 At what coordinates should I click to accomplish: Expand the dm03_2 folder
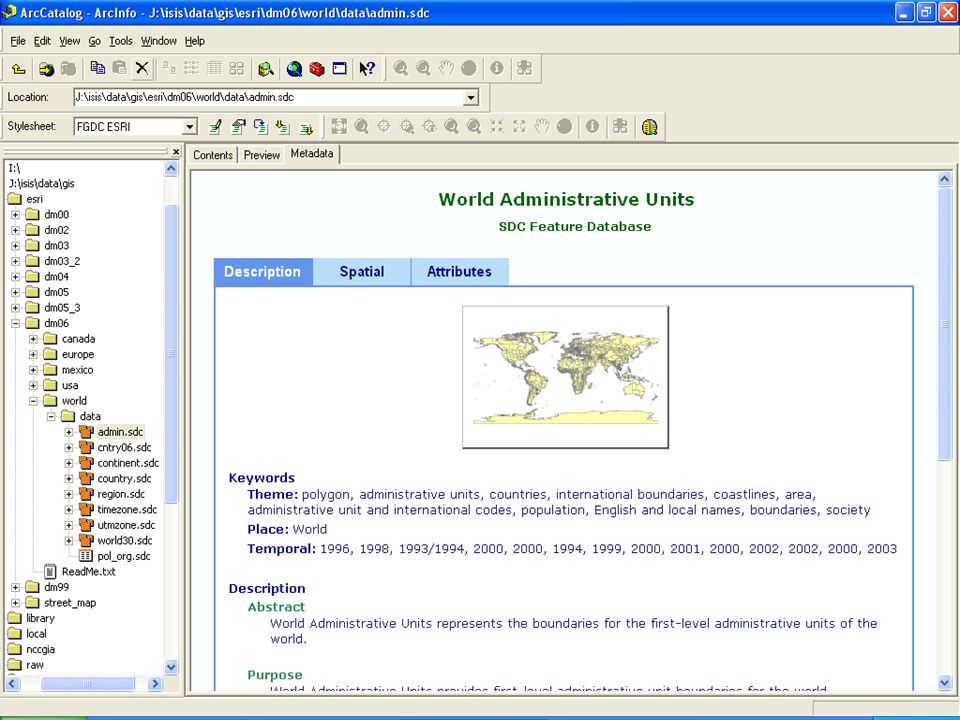[x=15, y=261]
